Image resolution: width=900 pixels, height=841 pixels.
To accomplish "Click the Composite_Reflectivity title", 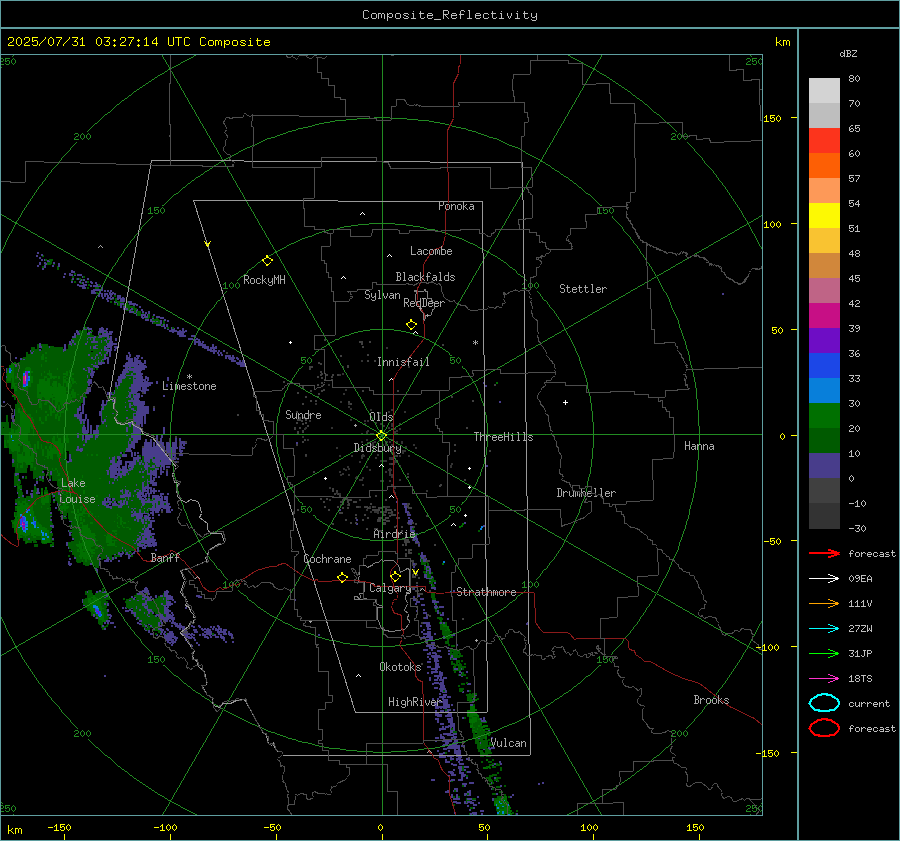I will point(449,15).
